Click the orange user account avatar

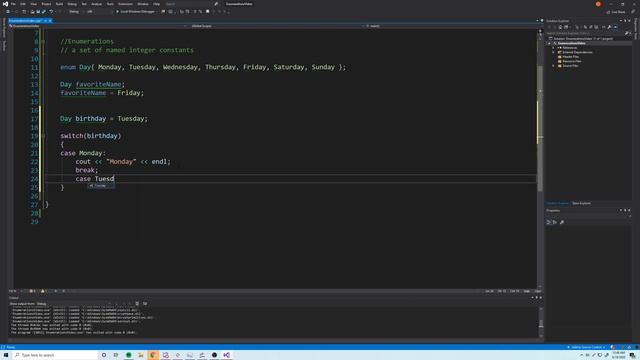pos(598,4)
